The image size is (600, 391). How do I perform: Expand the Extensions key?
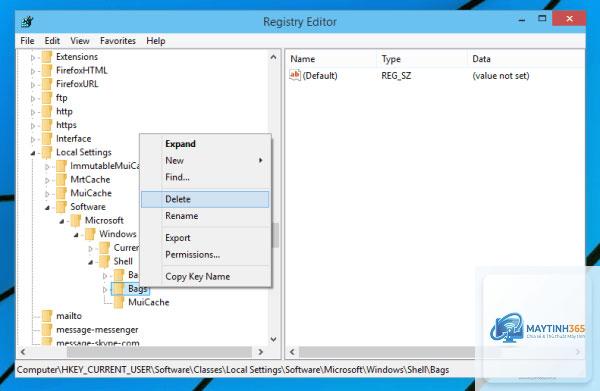pyautogui.click(x=33, y=57)
